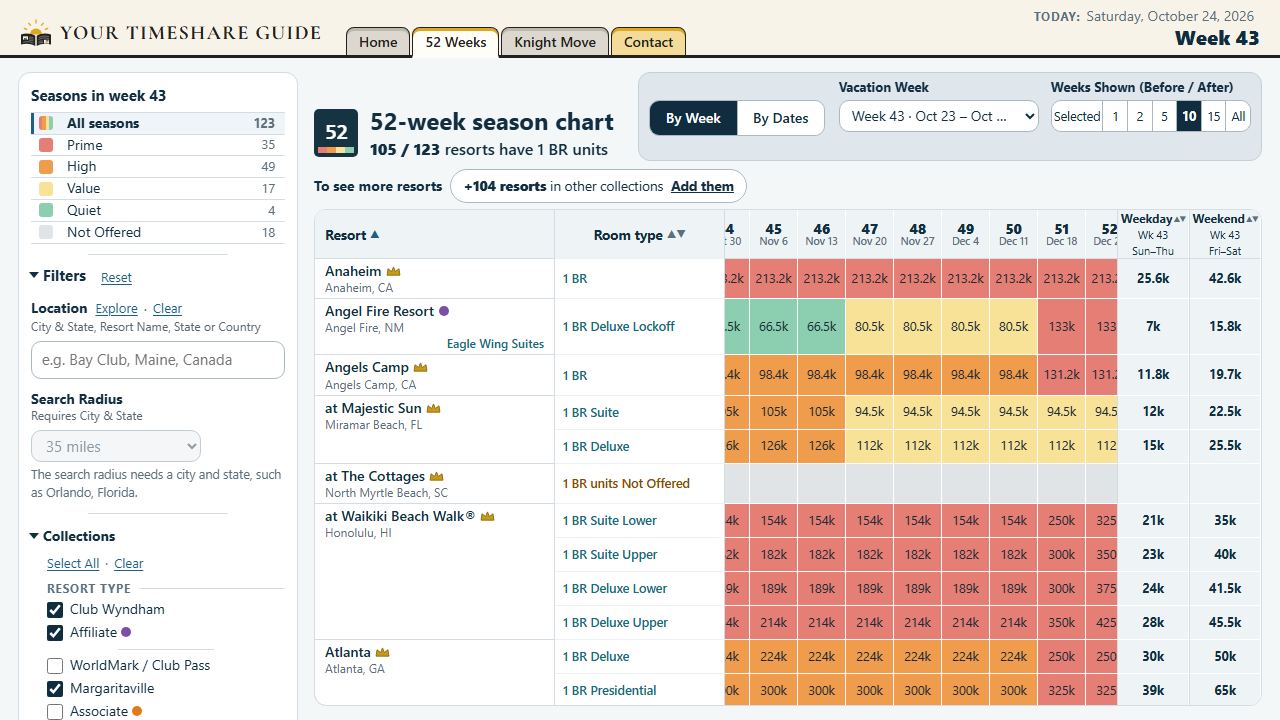Click the orange dot beside Associate label

pyautogui.click(x=137, y=711)
